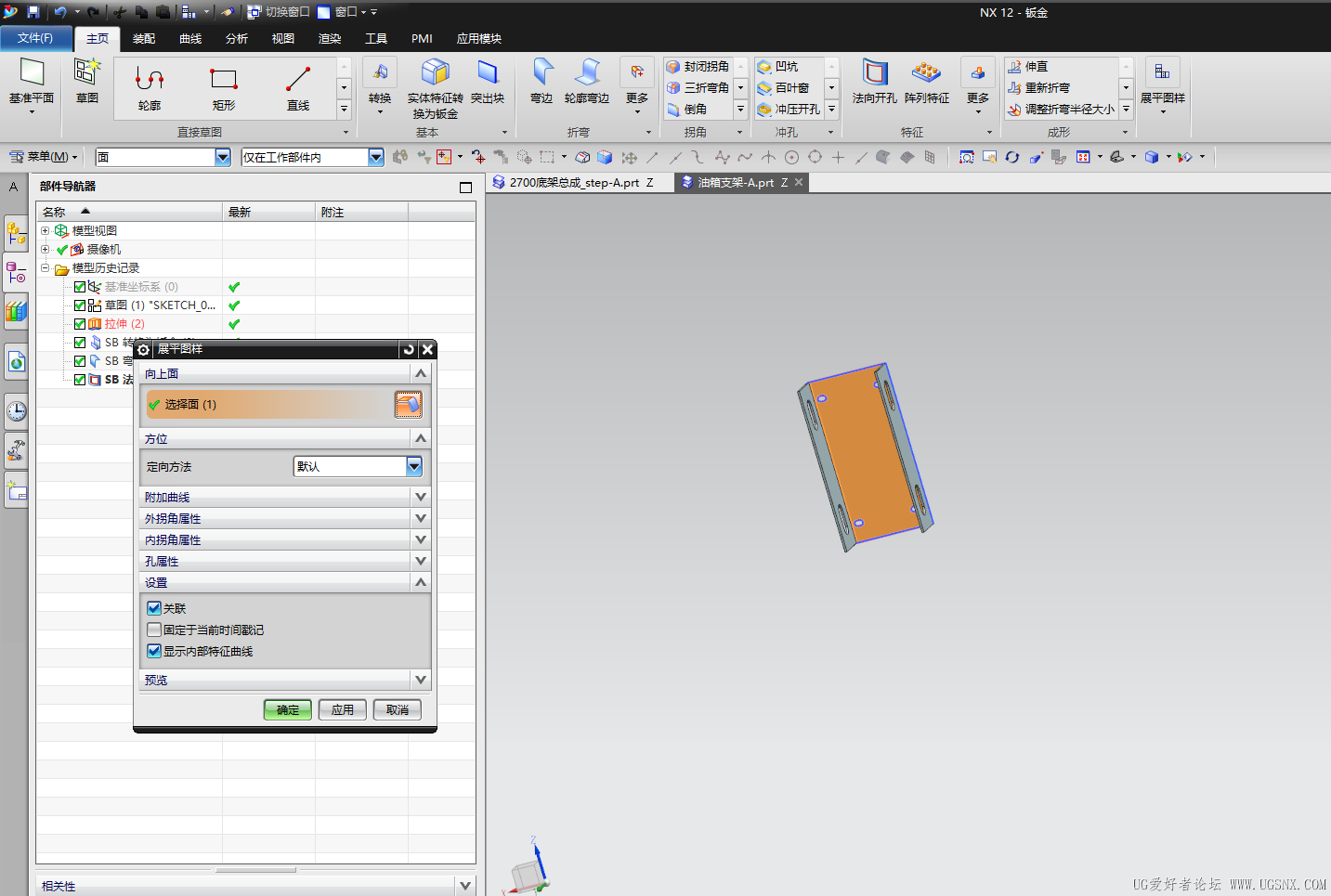
Task: Switch to the 应用模块 ribbon tab
Action: tap(479, 38)
